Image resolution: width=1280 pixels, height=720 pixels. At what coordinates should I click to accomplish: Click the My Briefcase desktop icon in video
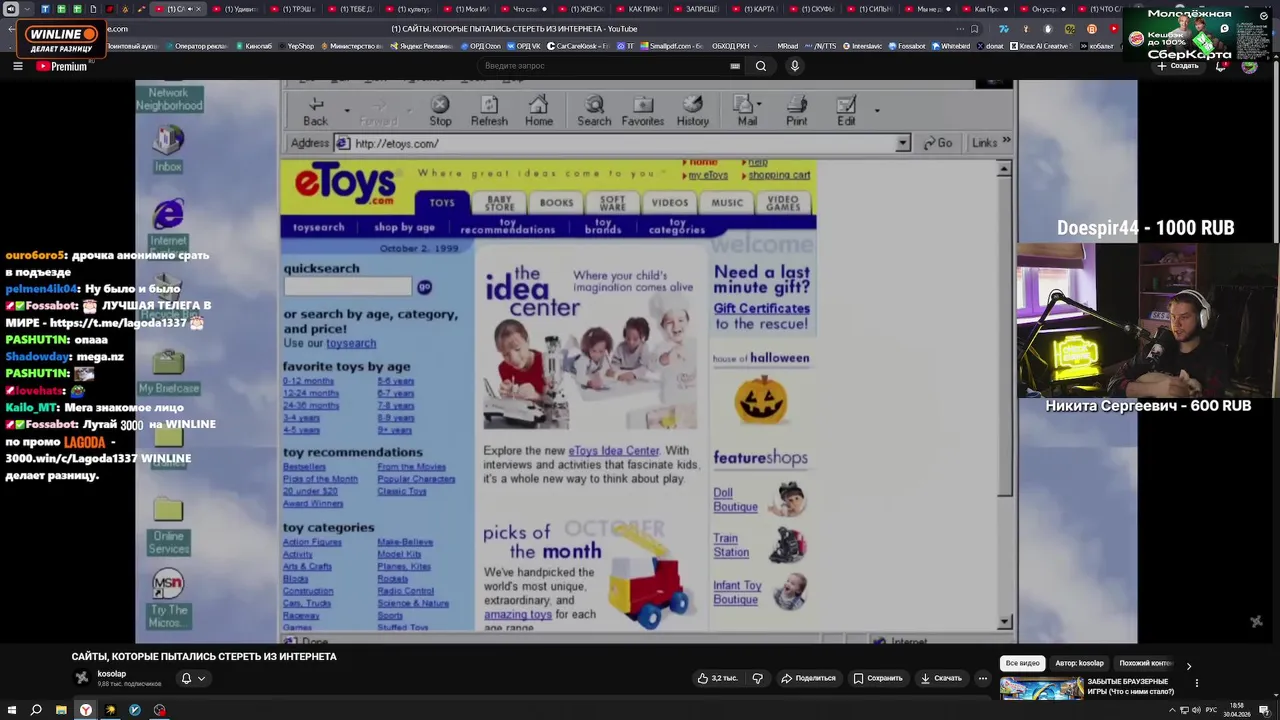point(169,371)
